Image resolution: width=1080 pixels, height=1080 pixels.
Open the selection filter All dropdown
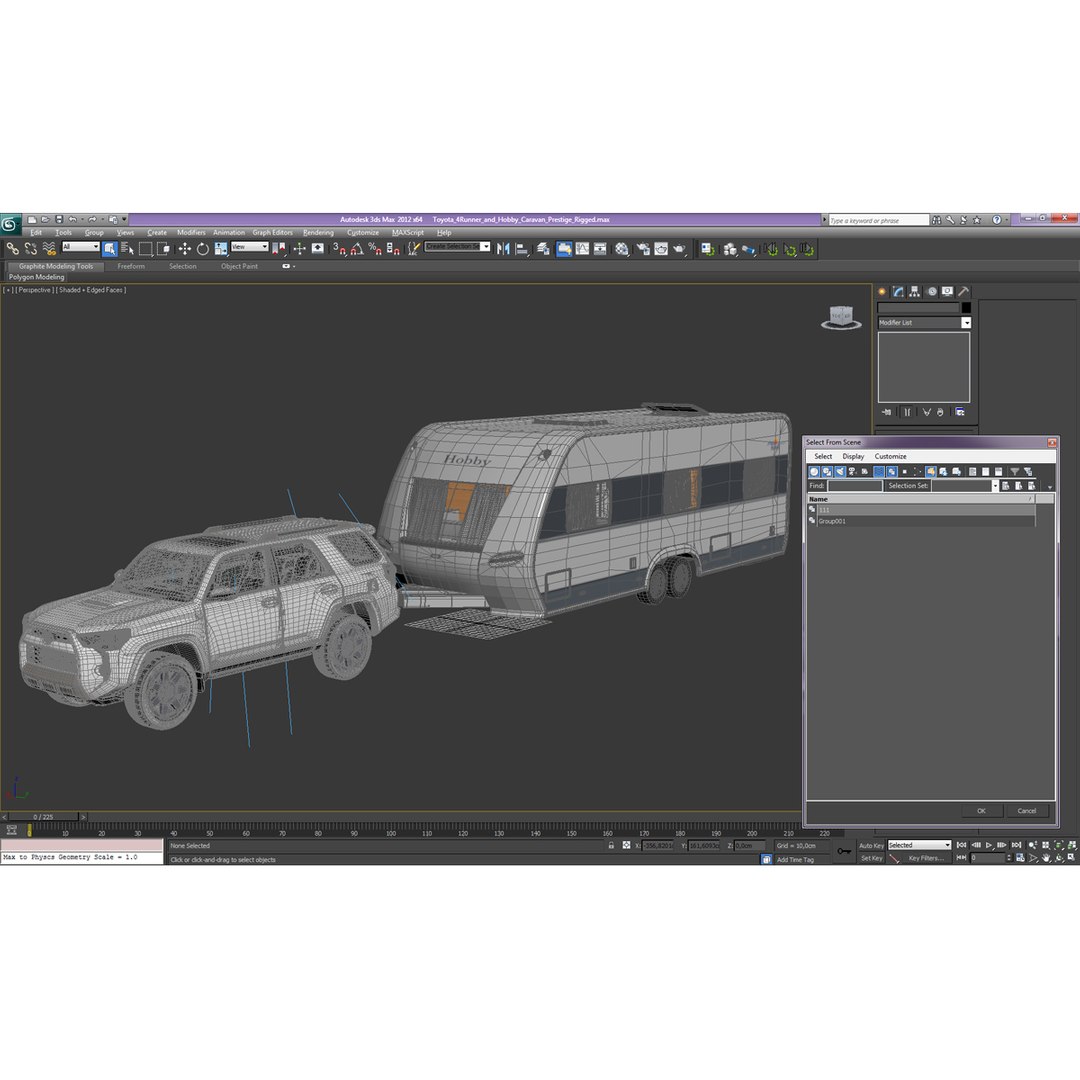81,247
